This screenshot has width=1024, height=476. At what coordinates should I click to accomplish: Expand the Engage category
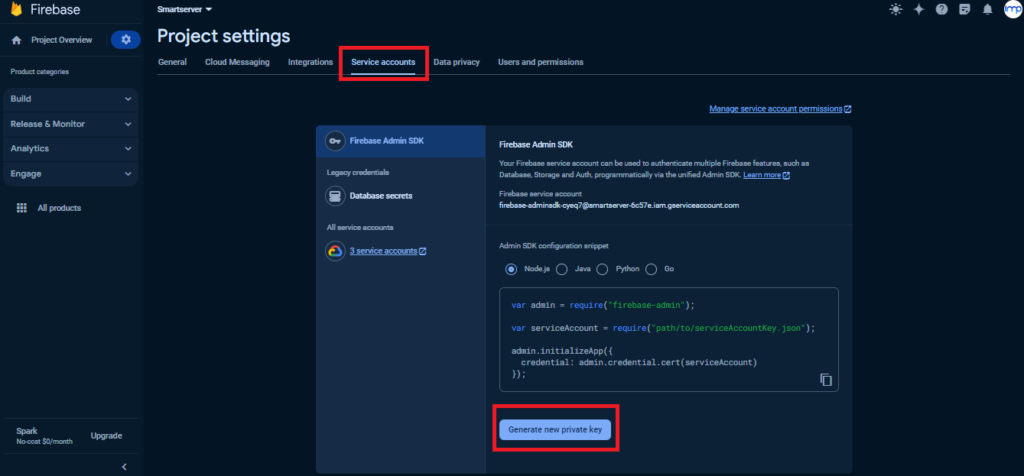coord(71,174)
